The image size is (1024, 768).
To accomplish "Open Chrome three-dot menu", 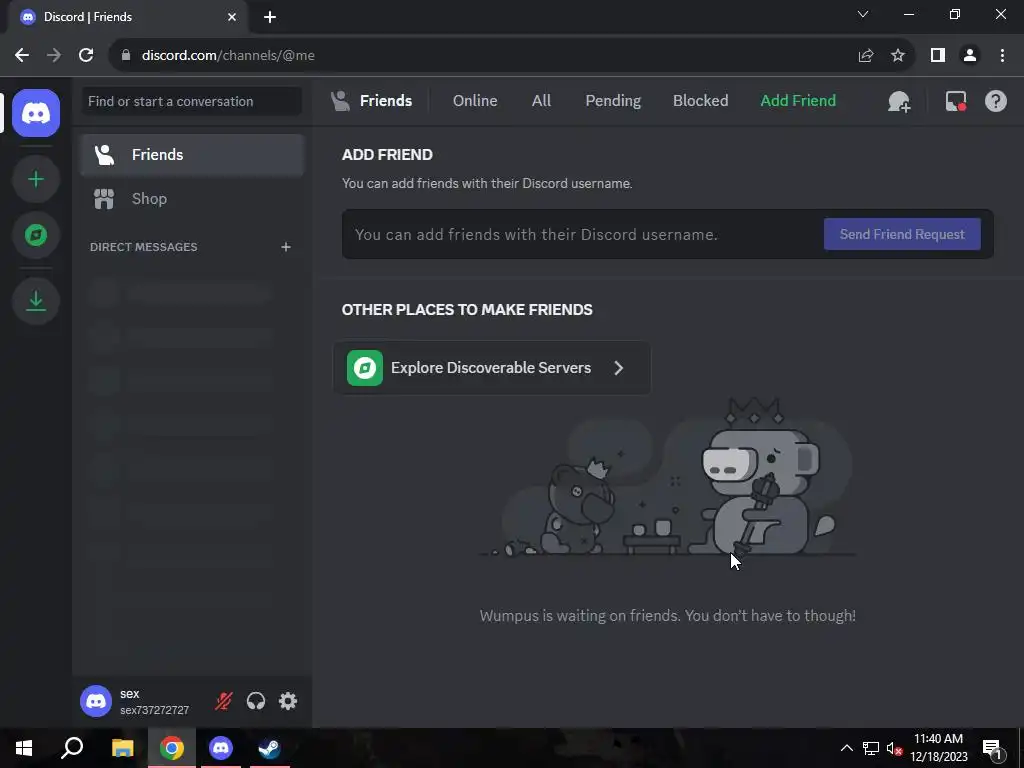I will pyautogui.click(x=1002, y=56).
